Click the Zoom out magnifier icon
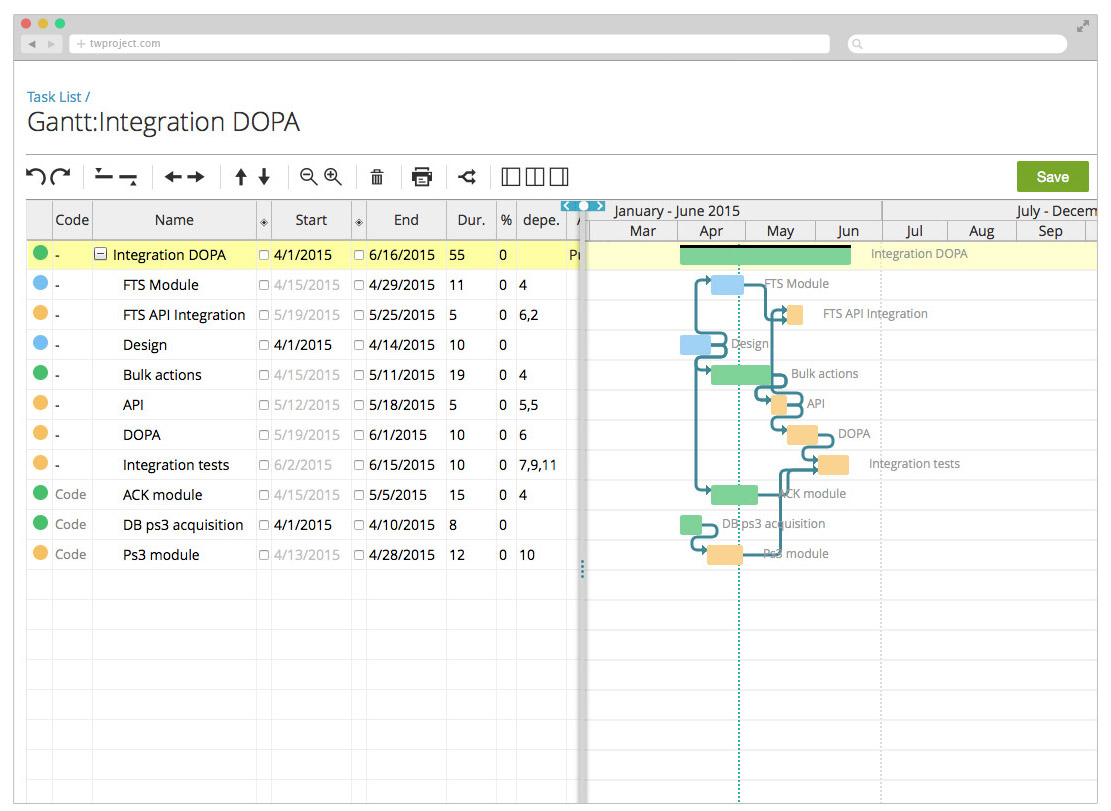1111x811 pixels. point(308,176)
